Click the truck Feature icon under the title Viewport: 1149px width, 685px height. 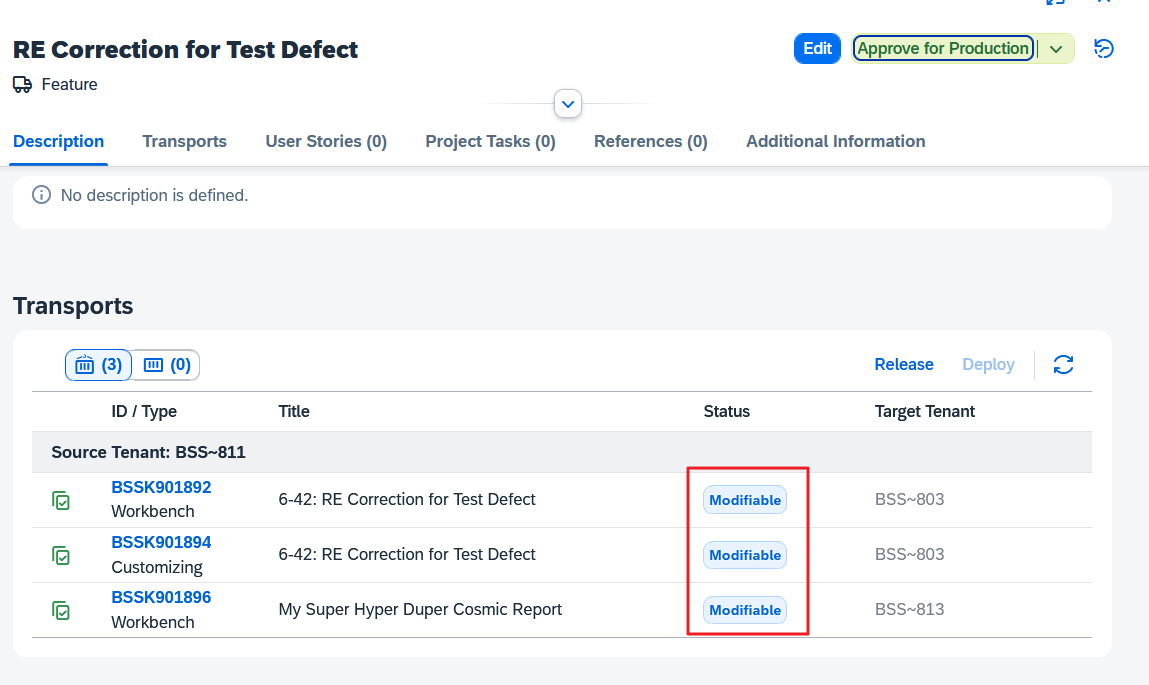point(23,85)
